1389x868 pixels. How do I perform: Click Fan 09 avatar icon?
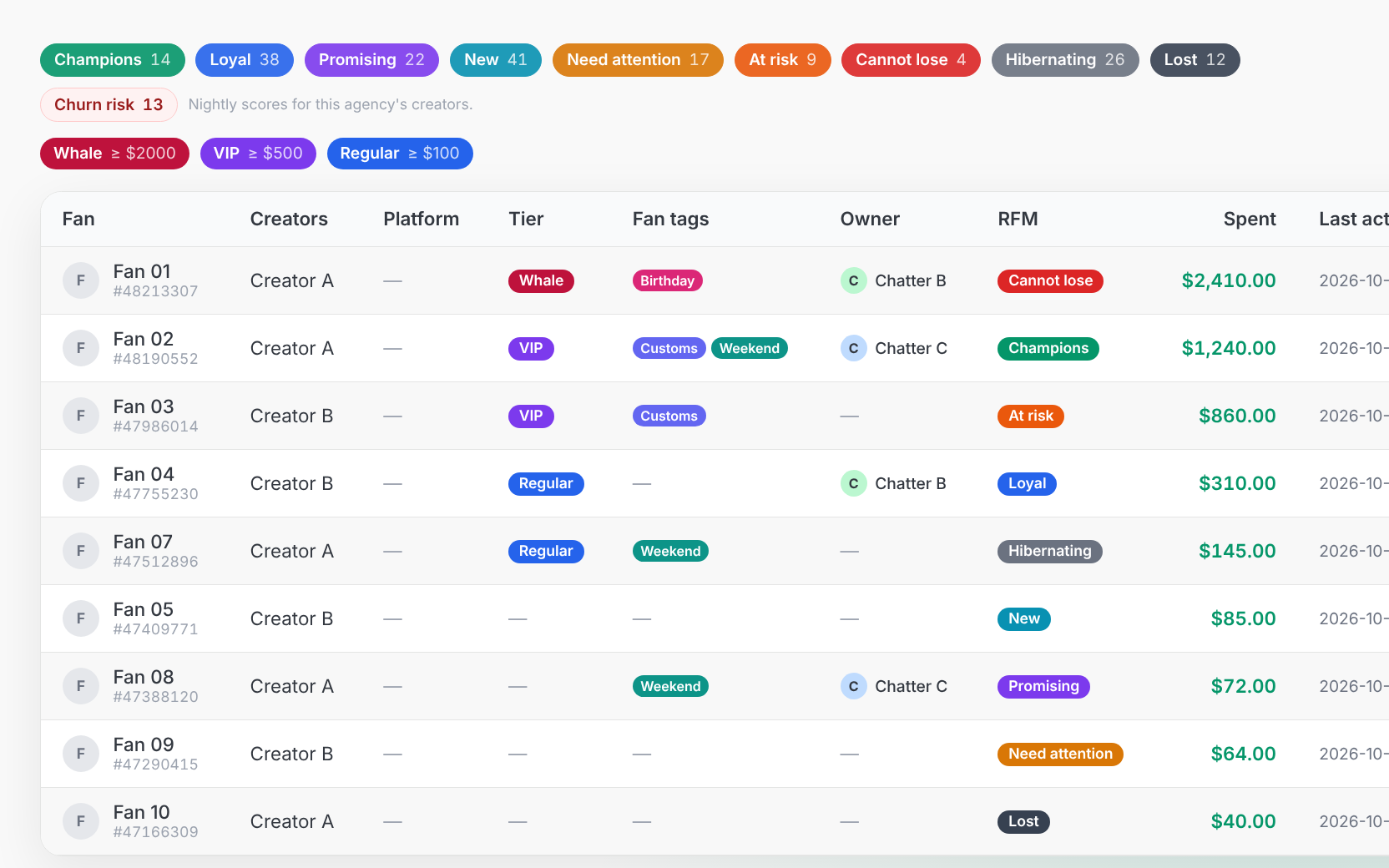[81, 754]
